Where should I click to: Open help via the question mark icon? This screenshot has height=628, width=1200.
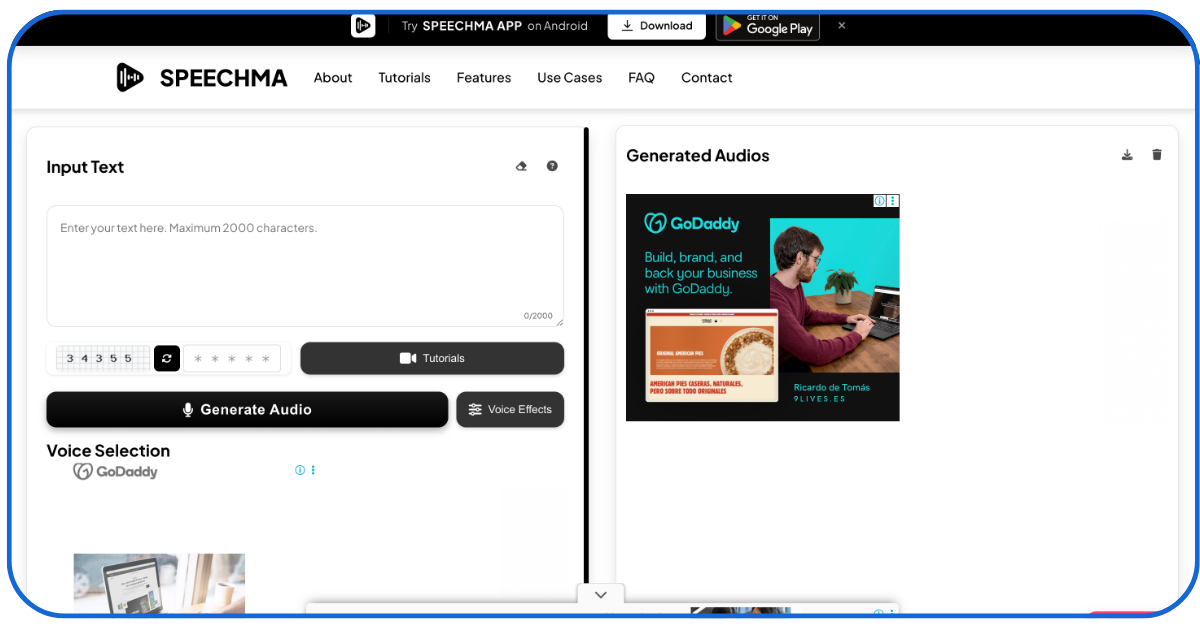tap(552, 166)
